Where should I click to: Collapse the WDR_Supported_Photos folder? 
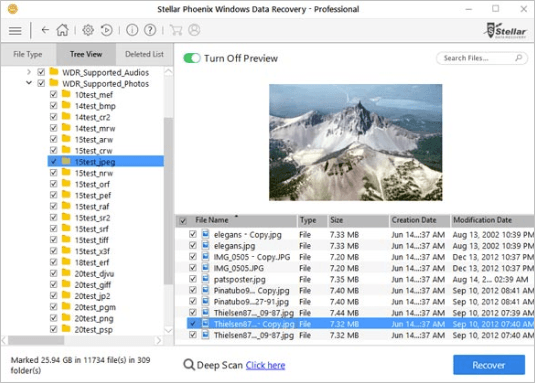(x=29, y=83)
